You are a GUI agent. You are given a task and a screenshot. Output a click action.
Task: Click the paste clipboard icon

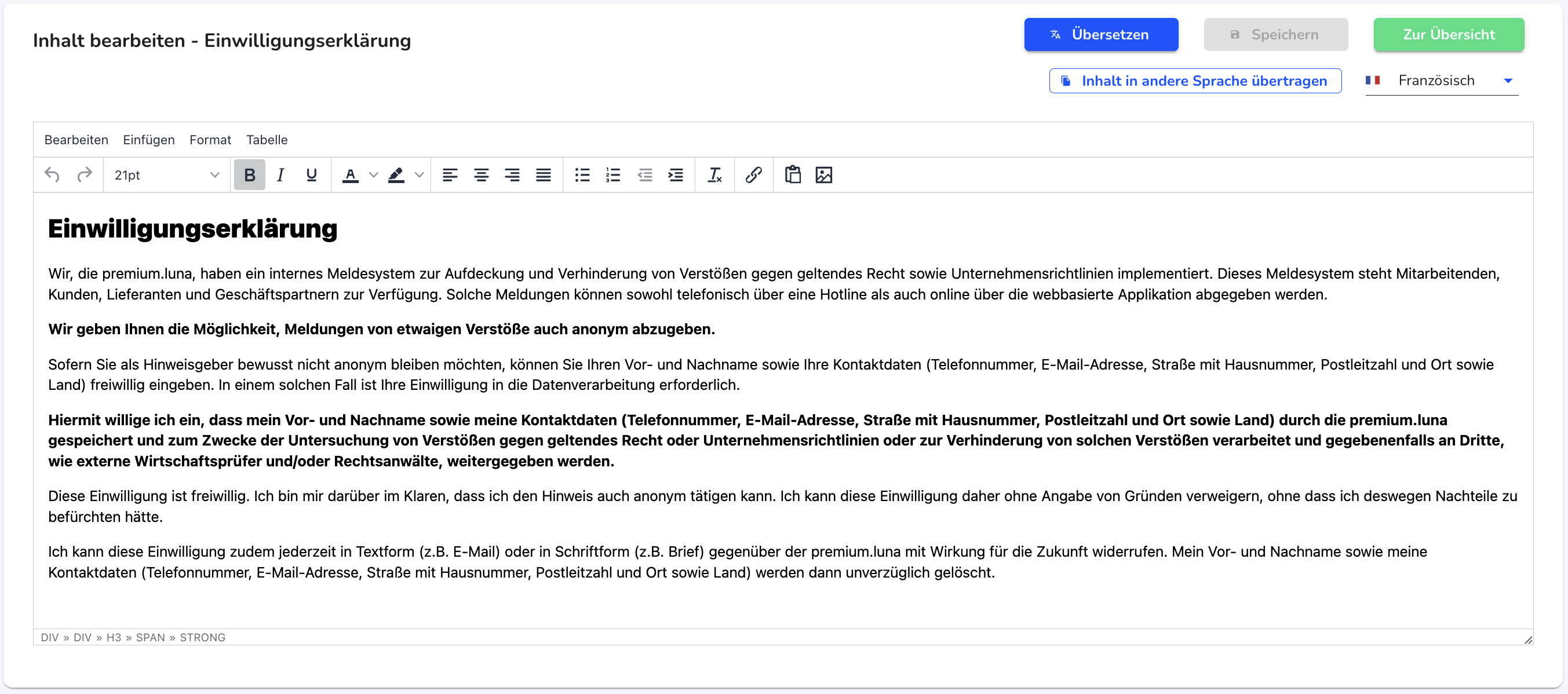click(x=793, y=176)
